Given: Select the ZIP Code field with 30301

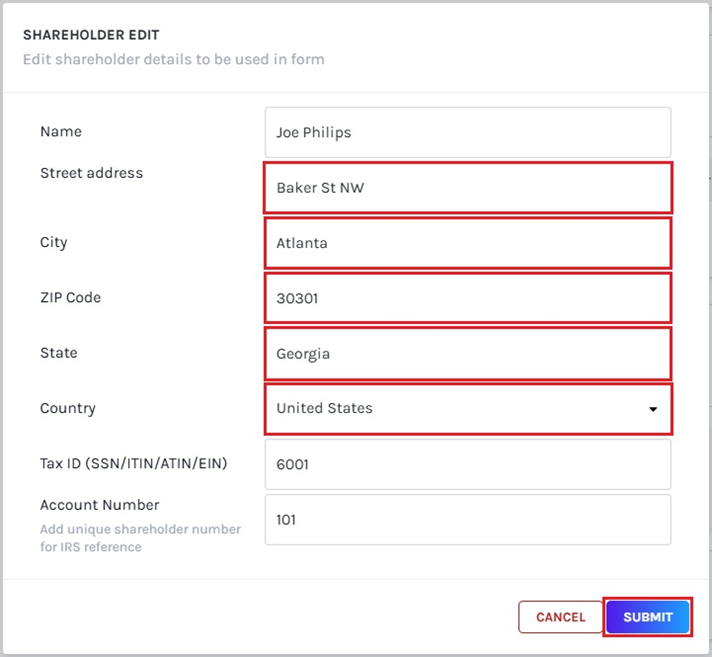Looking at the screenshot, I should [x=467, y=298].
